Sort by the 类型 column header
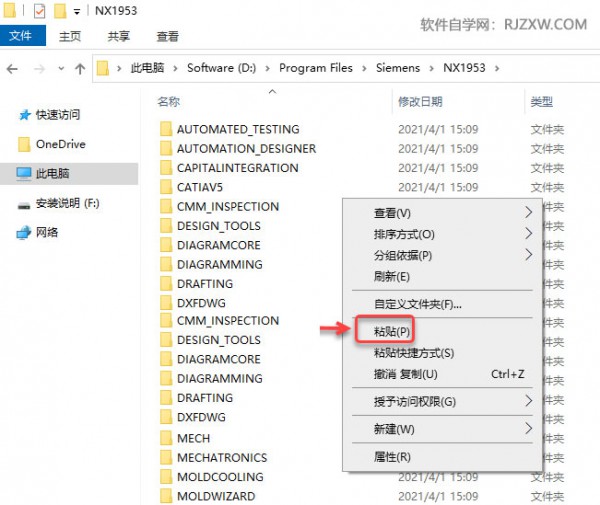This screenshot has height=505, width=600. (x=541, y=102)
